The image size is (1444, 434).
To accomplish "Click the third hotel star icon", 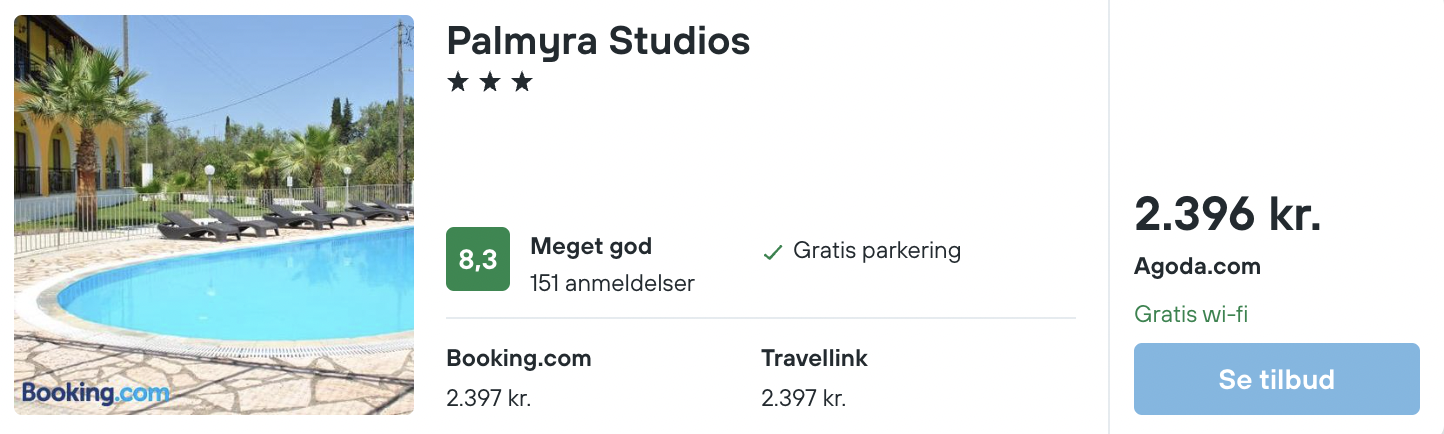I will pos(522,82).
